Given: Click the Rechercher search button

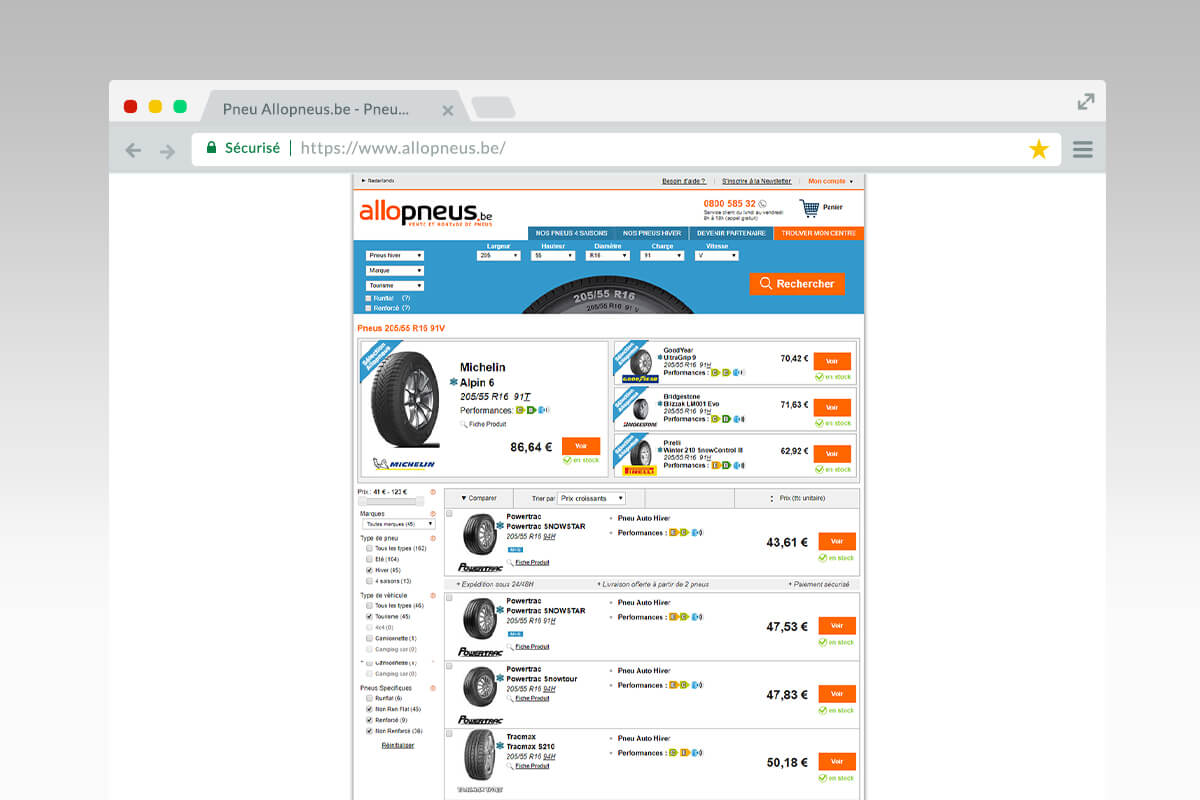Looking at the screenshot, I should (797, 284).
